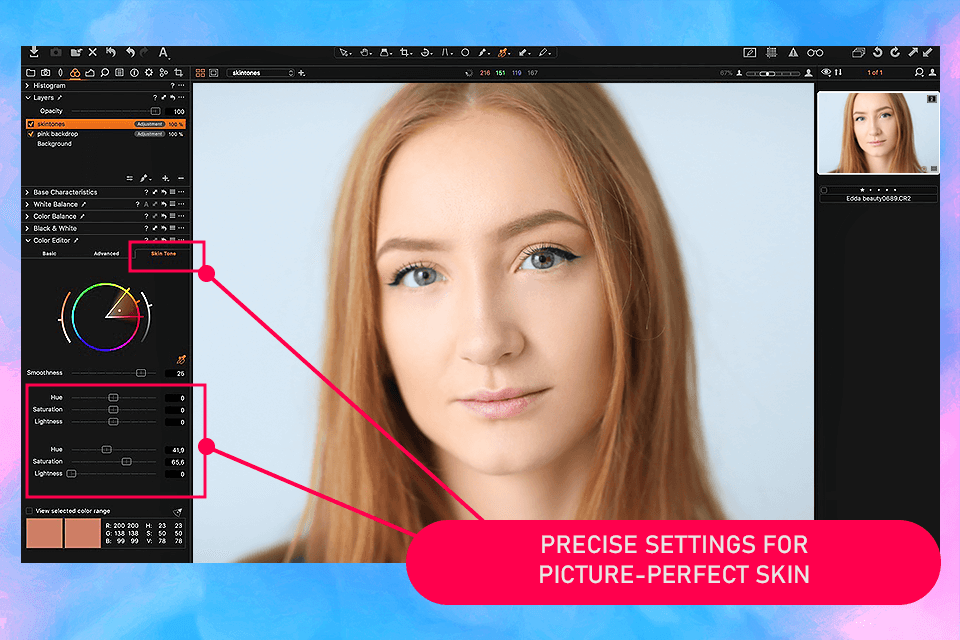Toggle pink backdrop layer checkbox
960x640 pixels.
coord(31,134)
